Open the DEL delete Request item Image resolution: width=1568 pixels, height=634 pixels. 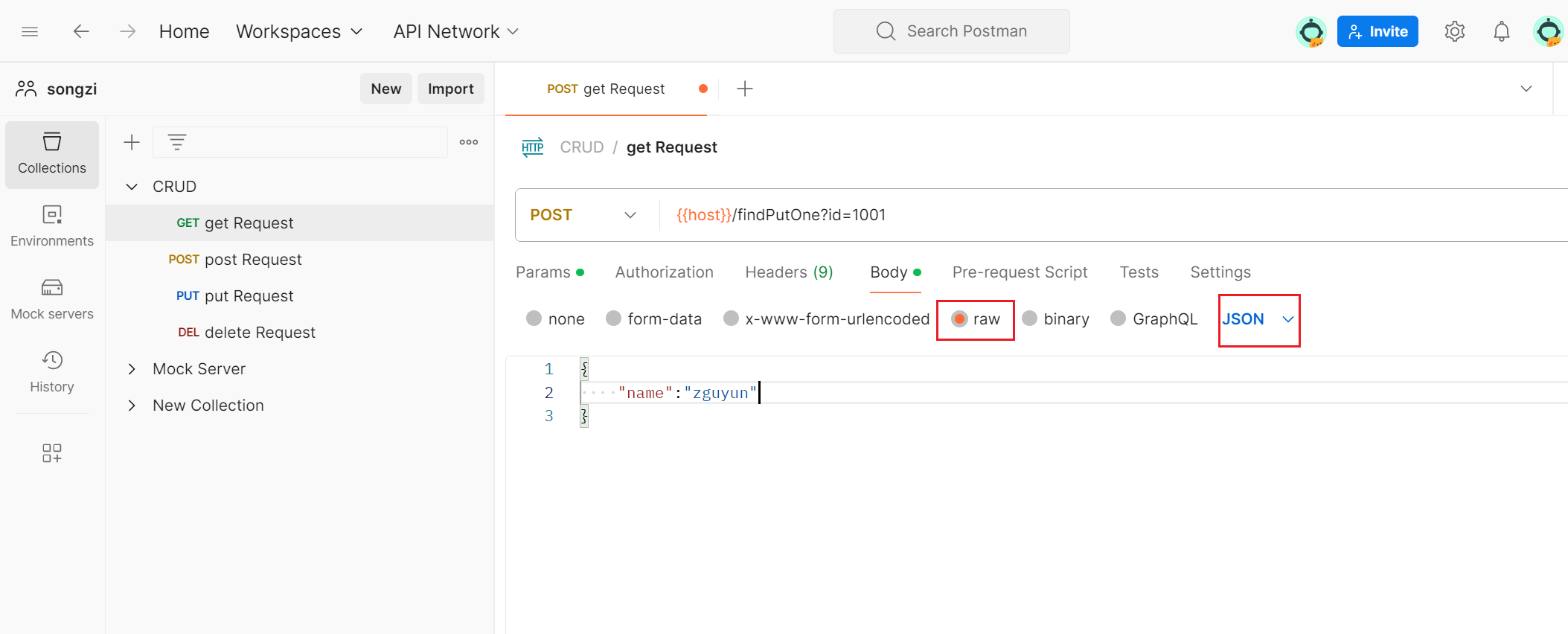click(300, 333)
